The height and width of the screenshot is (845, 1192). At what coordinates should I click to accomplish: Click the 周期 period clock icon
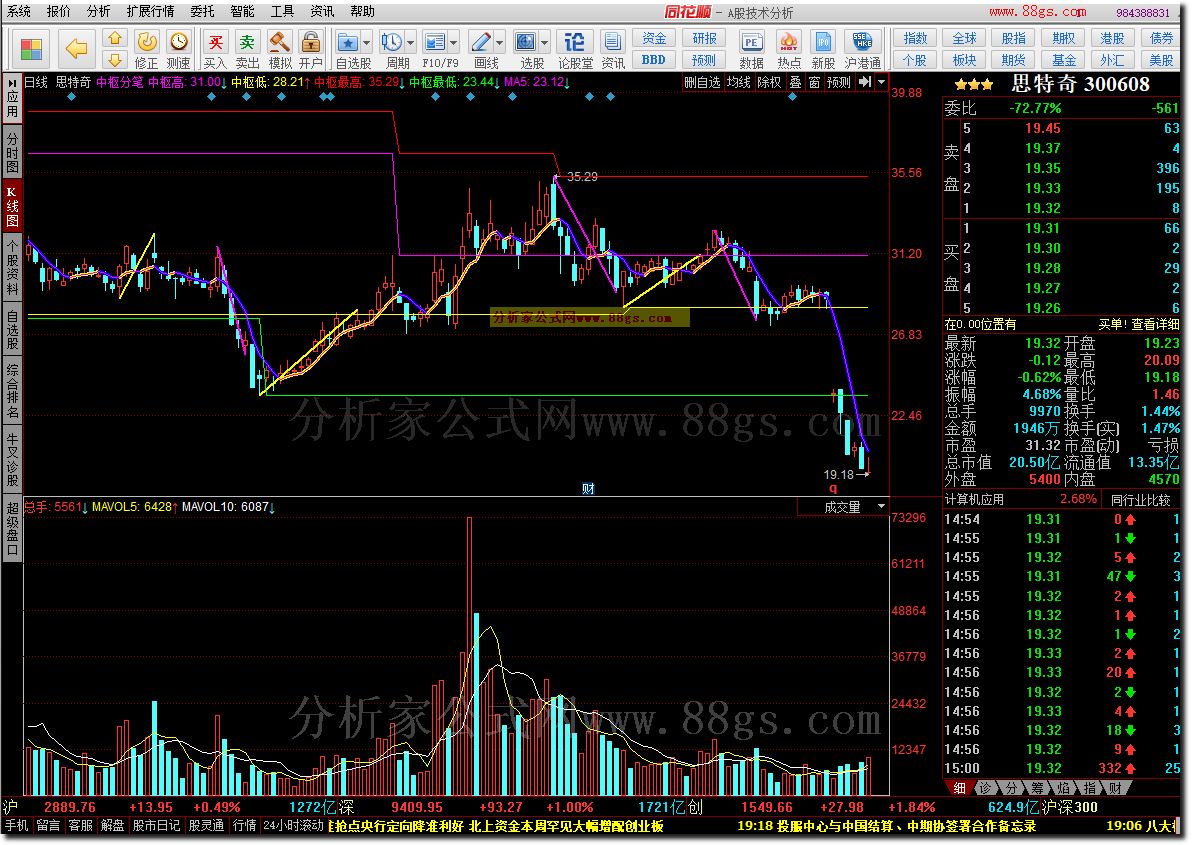392,42
